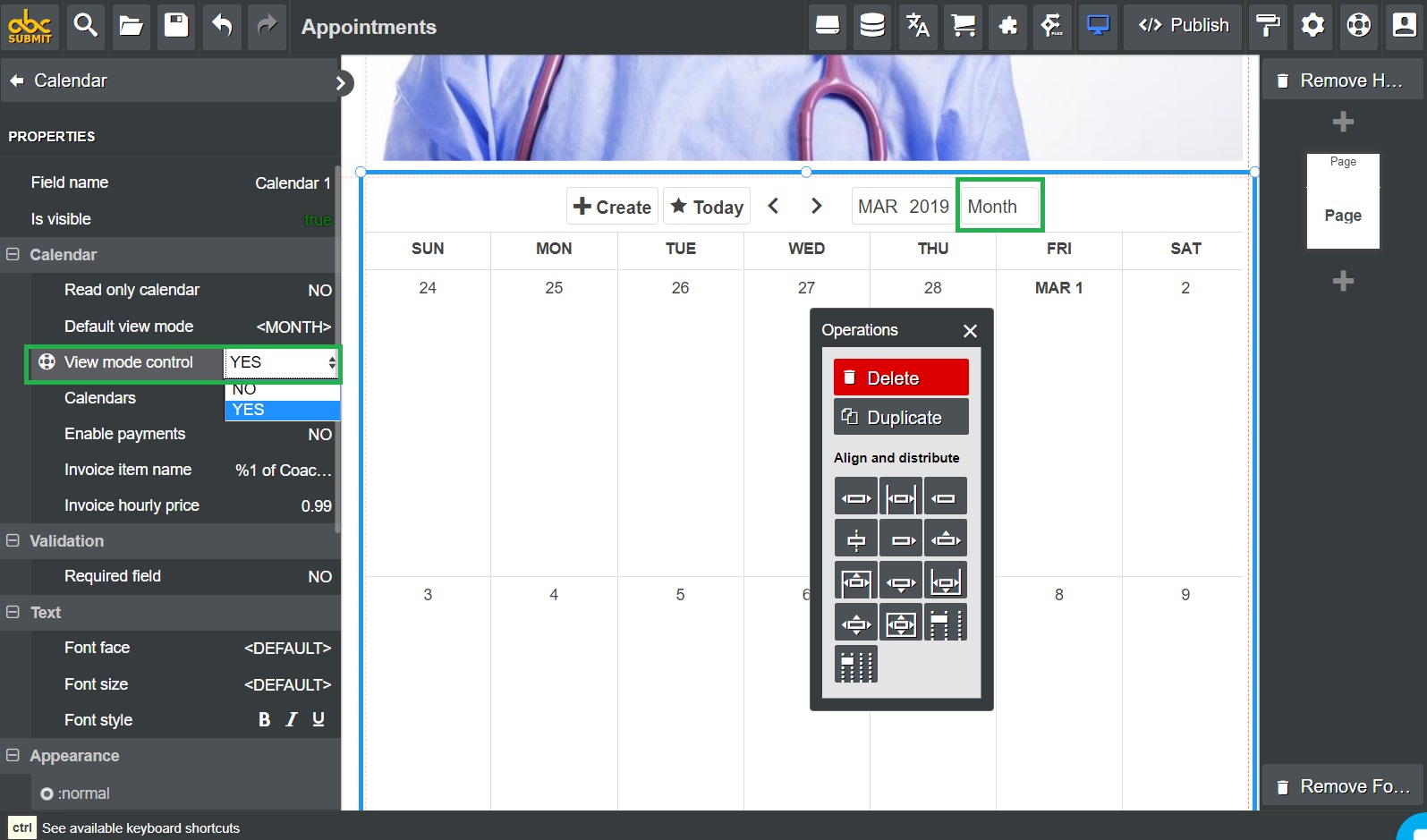
Task: Click the MAR 2019 date picker
Action: point(904,207)
